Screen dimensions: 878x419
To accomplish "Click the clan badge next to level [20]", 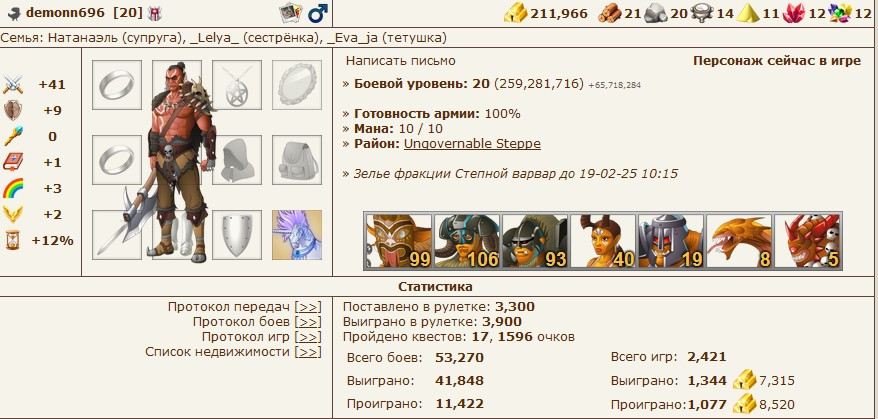I will pyautogui.click(x=154, y=13).
